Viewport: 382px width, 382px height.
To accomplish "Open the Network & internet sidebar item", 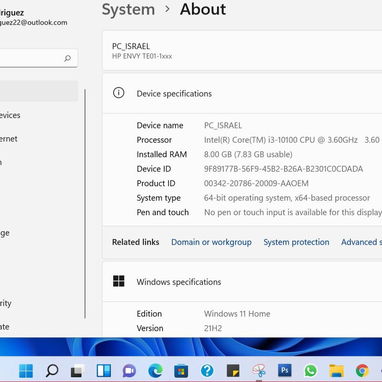I will (9, 139).
